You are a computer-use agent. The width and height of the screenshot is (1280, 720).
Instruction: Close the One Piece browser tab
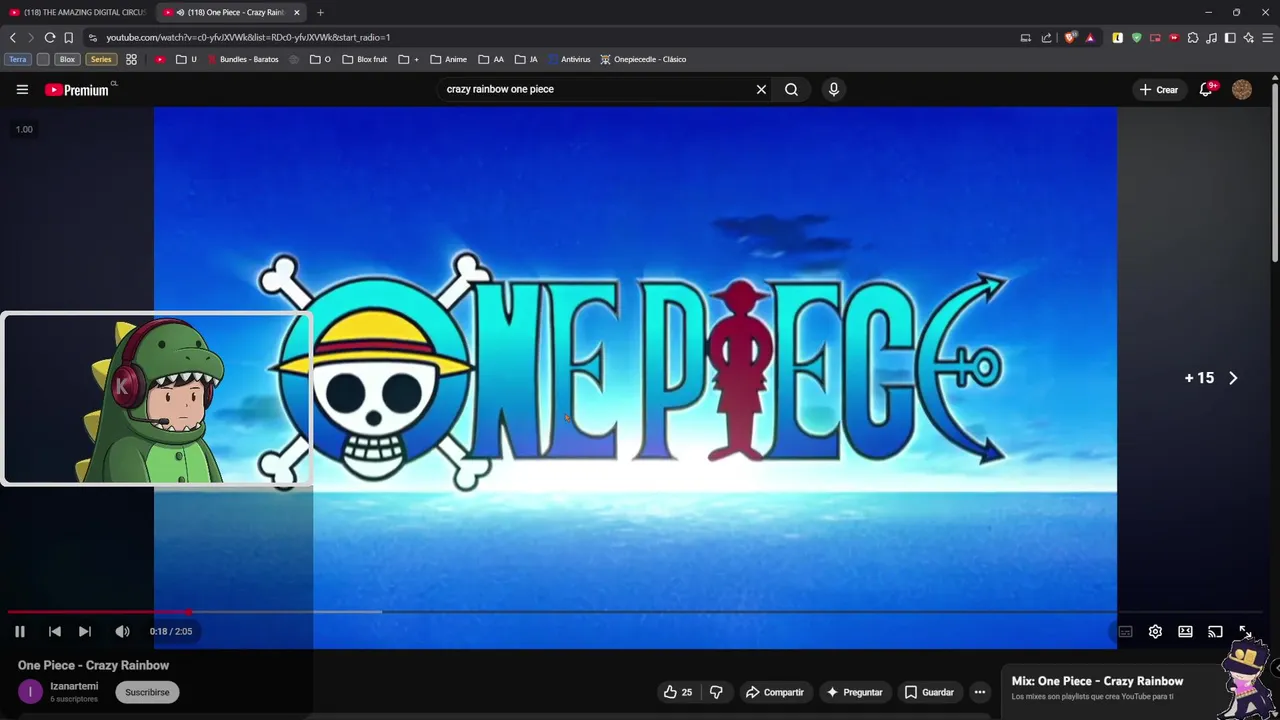pos(297,12)
